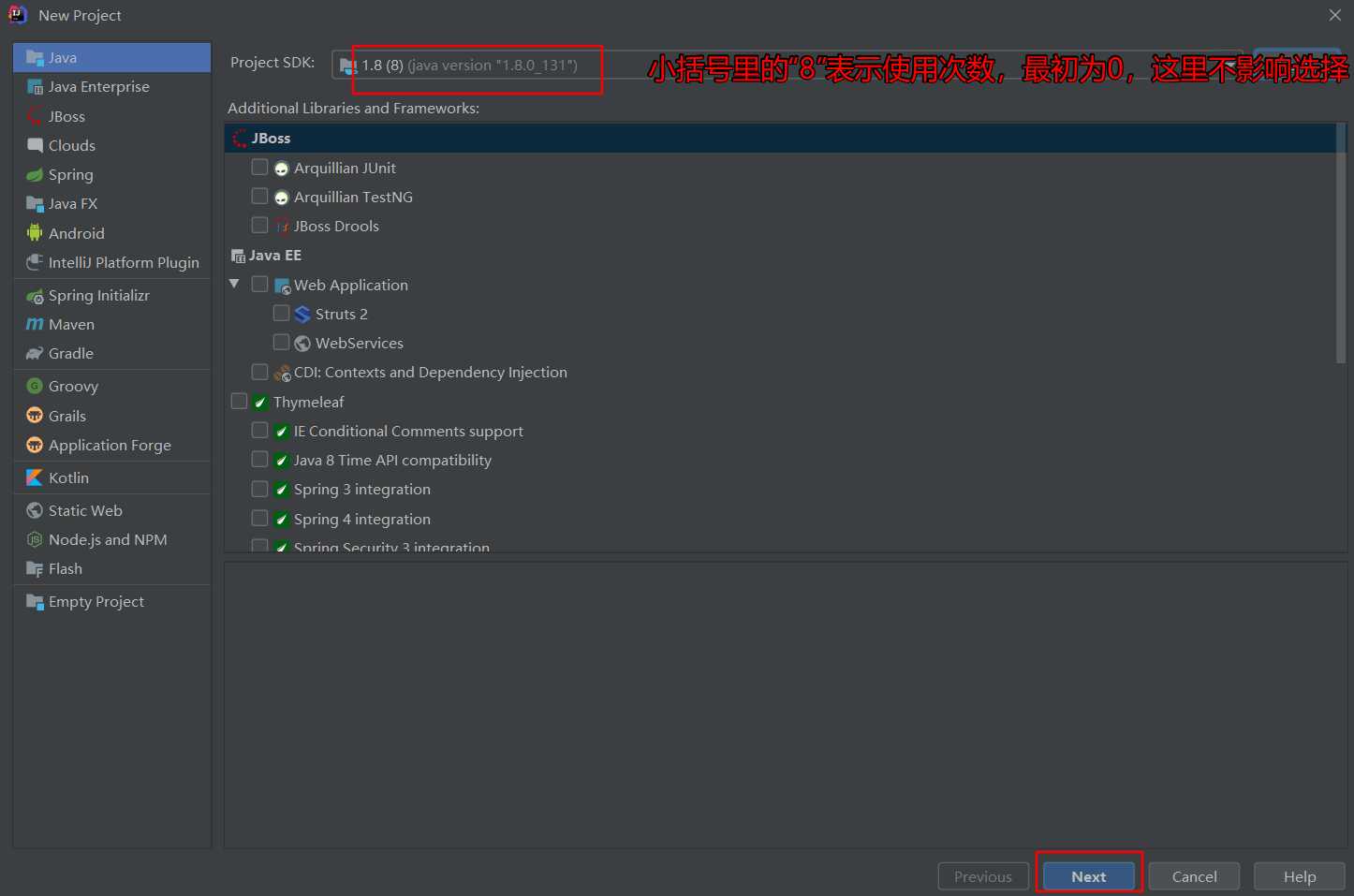Image resolution: width=1354 pixels, height=896 pixels.
Task: Click the Web Application framework icon
Action: pyautogui.click(x=282, y=286)
